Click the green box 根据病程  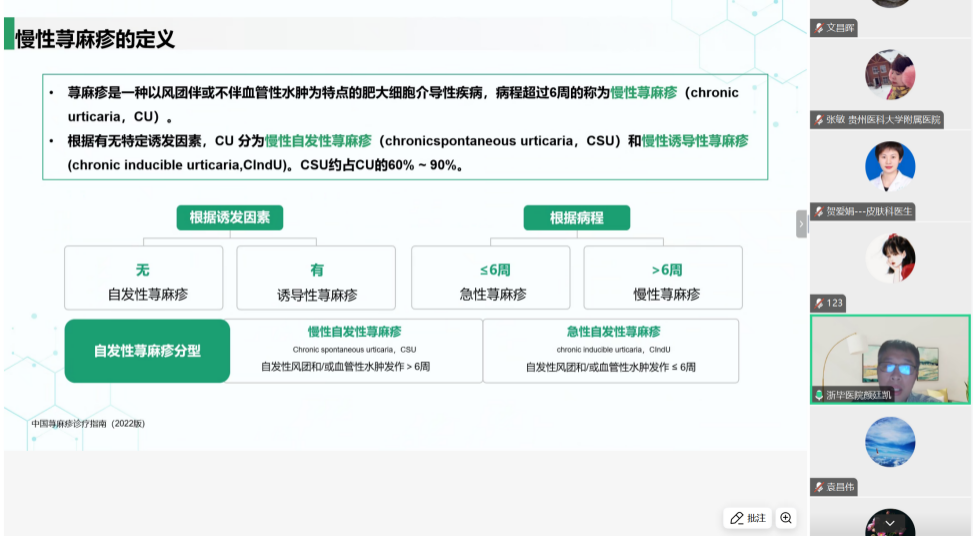[576, 217]
